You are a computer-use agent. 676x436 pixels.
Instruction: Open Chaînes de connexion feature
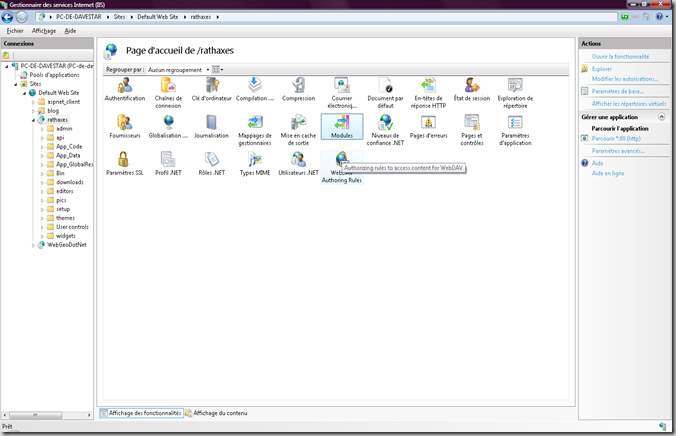point(168,93)
